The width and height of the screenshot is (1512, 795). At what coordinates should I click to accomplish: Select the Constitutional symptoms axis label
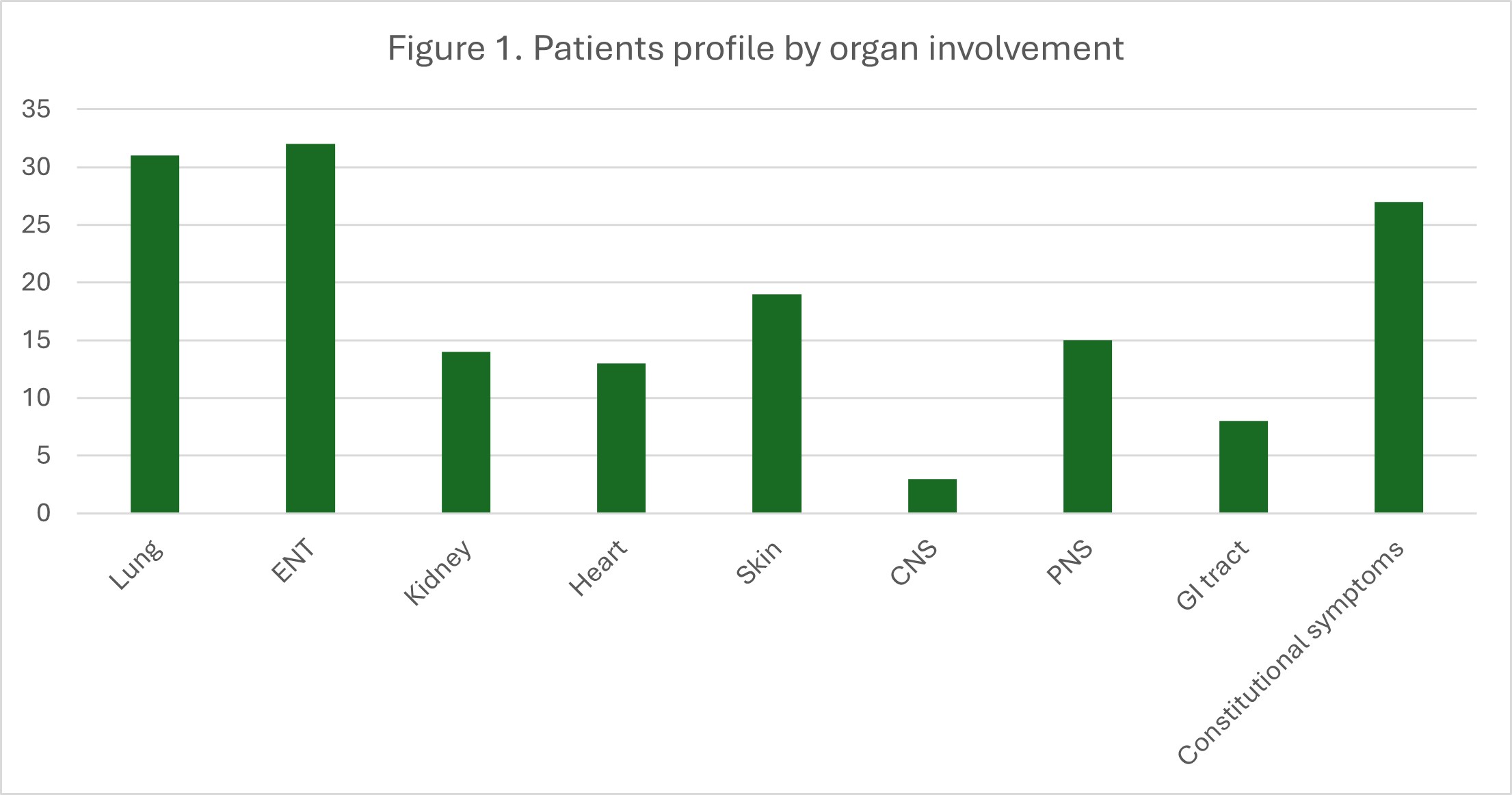tap(1290, 652)
